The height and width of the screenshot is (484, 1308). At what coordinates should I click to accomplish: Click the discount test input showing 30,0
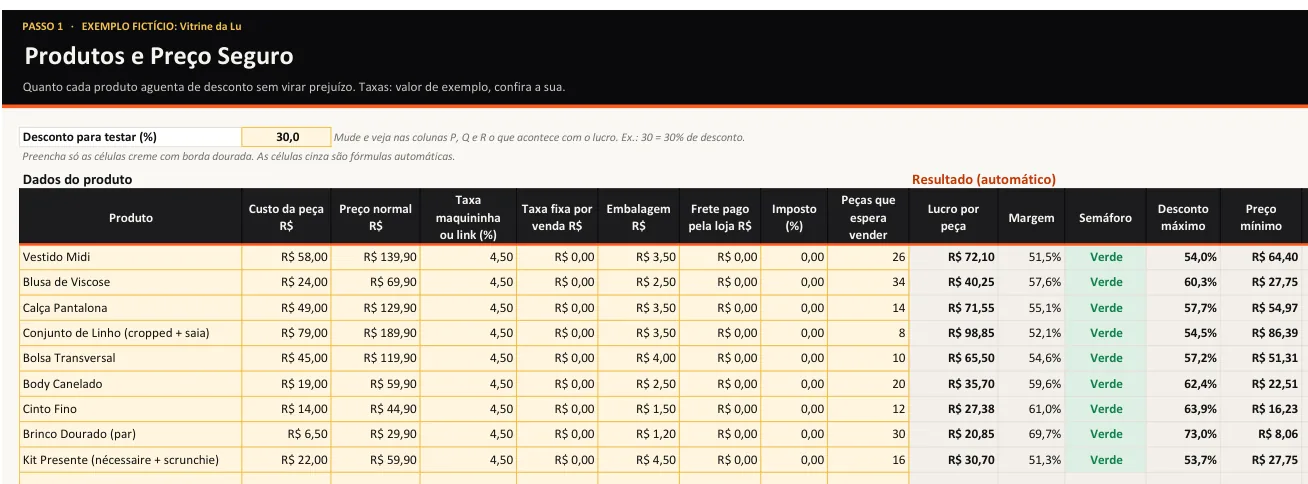287,137
